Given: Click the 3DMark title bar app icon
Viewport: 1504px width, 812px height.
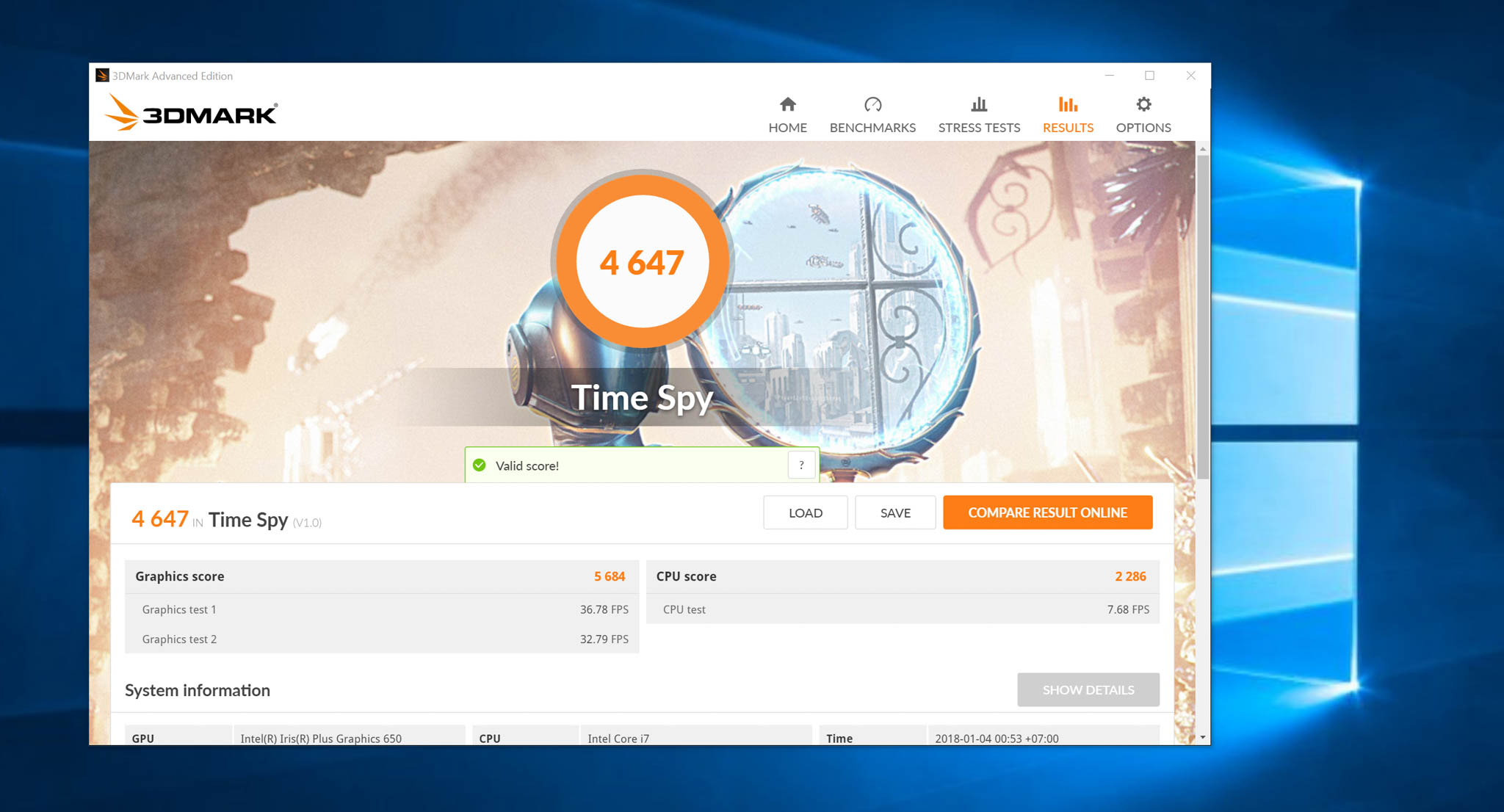Looking at the screenshot, I should click(x=102, y=76).
